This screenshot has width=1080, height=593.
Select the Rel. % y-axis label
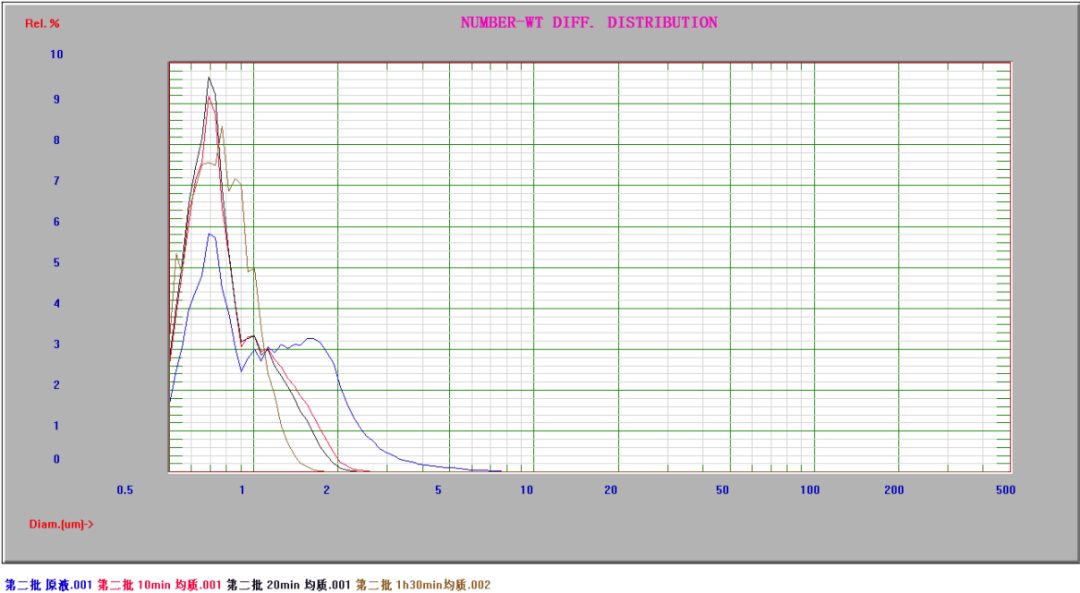click(43, 23)
